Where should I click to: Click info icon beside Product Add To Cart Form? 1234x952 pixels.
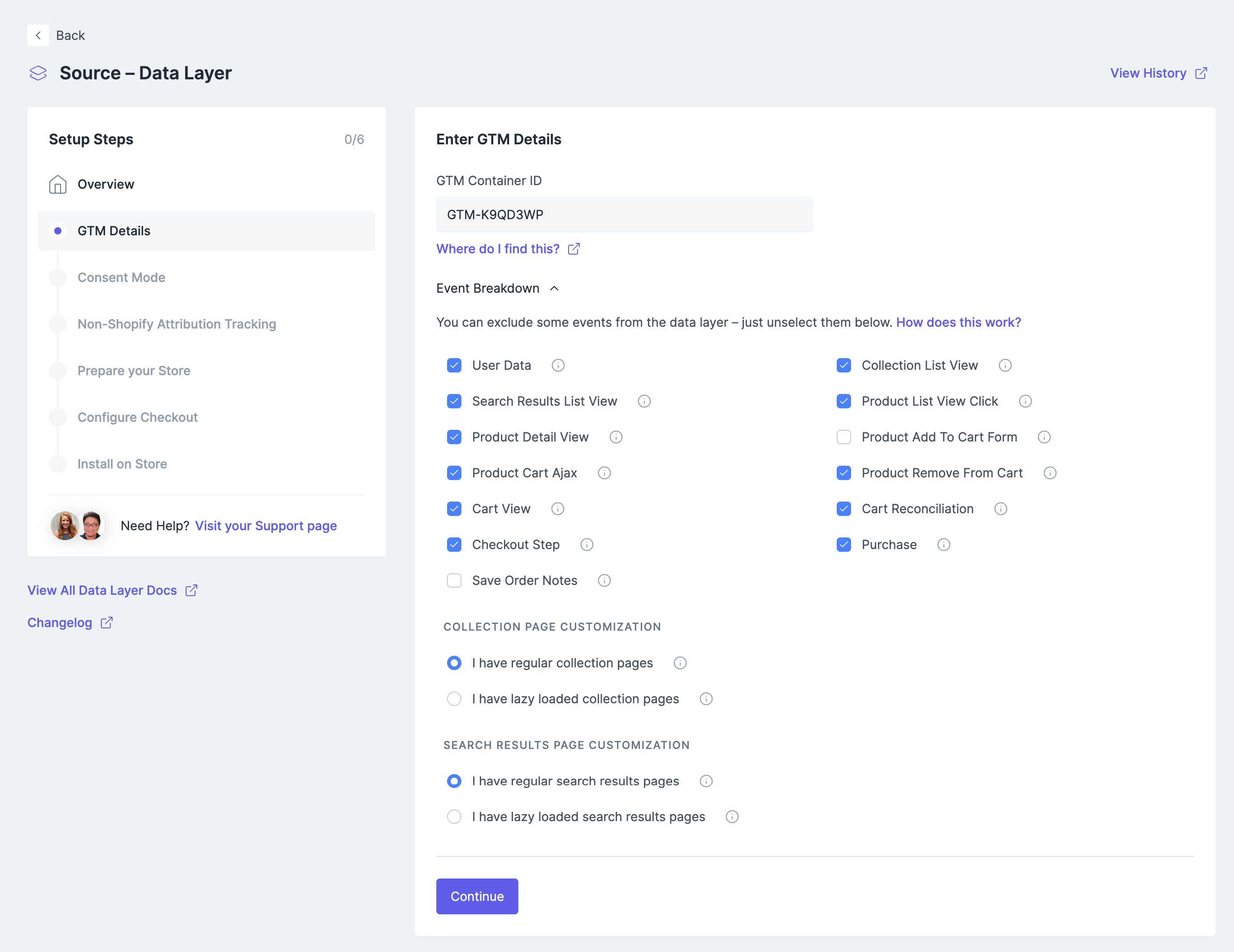pyautogui.click(x=1043, y=437)
